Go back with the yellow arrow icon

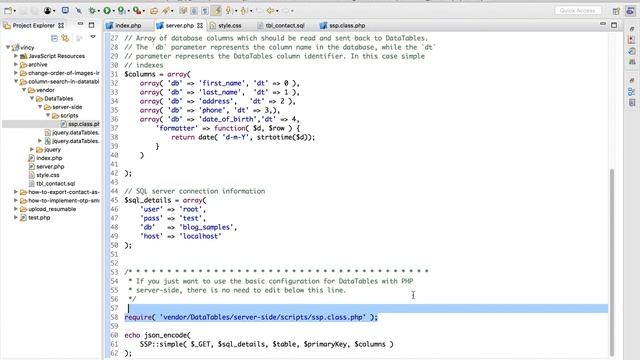click(x=270, y=11)
